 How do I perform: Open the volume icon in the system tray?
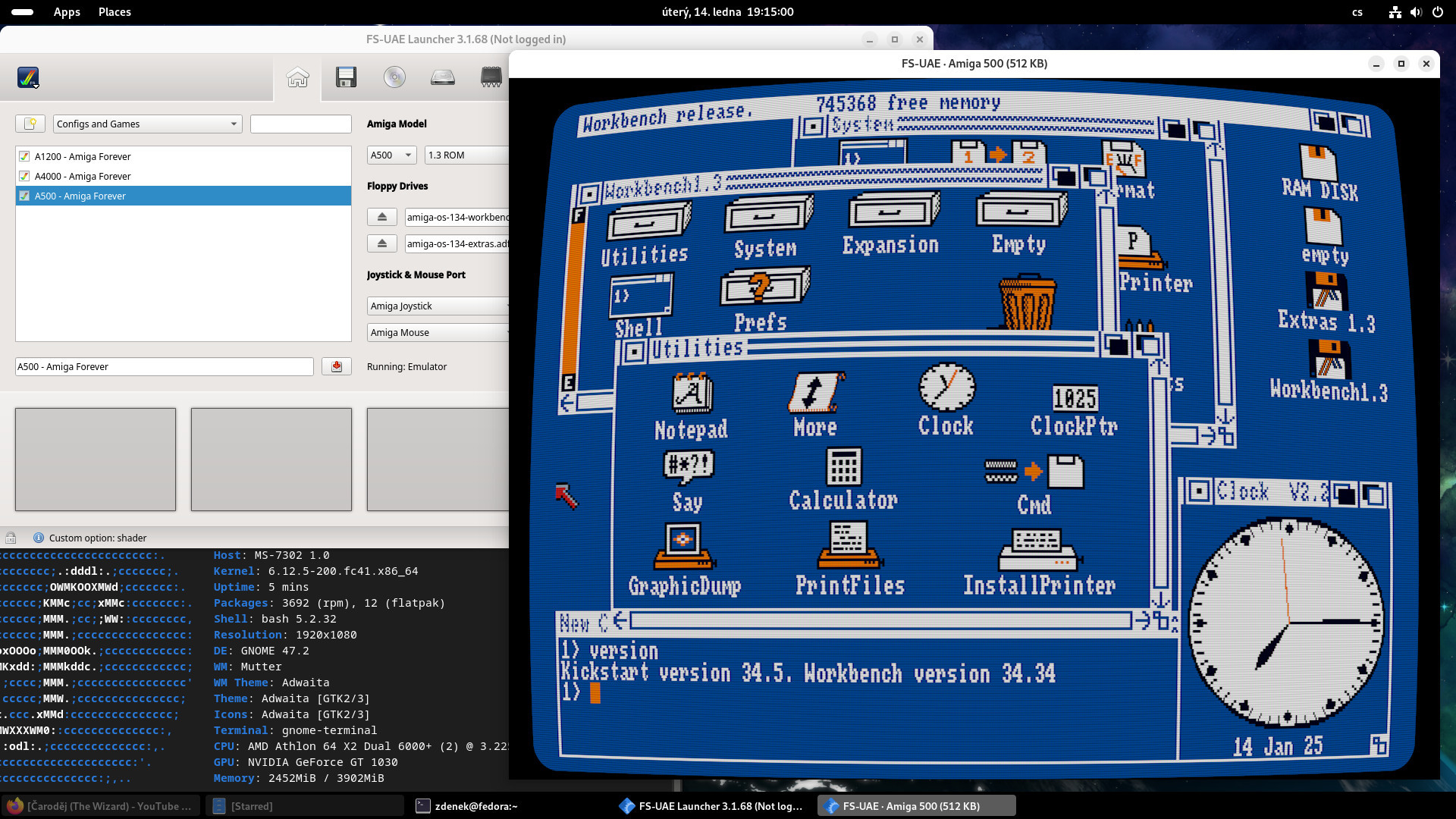pos(1416,12)
